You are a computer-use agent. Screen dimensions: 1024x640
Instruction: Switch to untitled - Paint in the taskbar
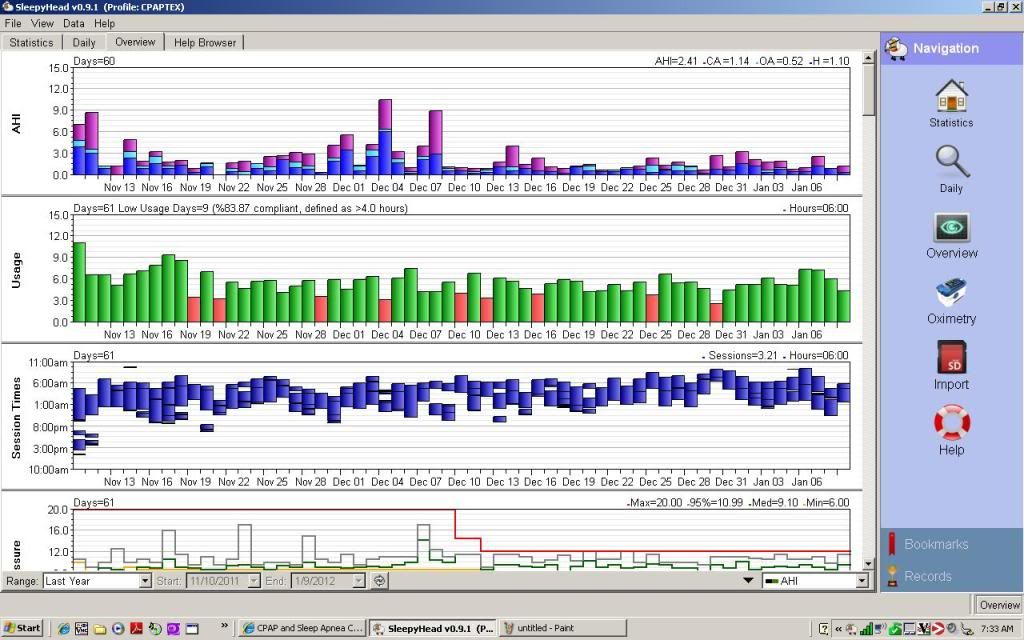[560, 628]
